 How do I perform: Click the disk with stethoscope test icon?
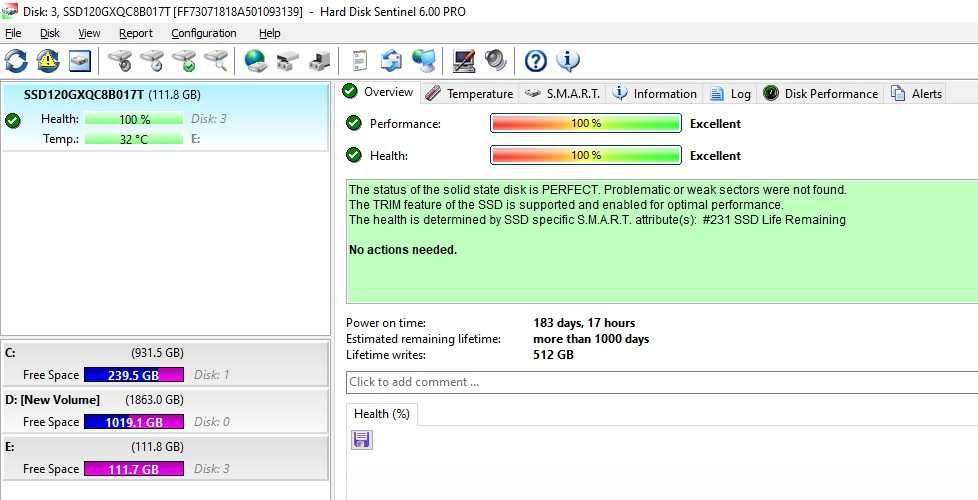tap(120, 61)
